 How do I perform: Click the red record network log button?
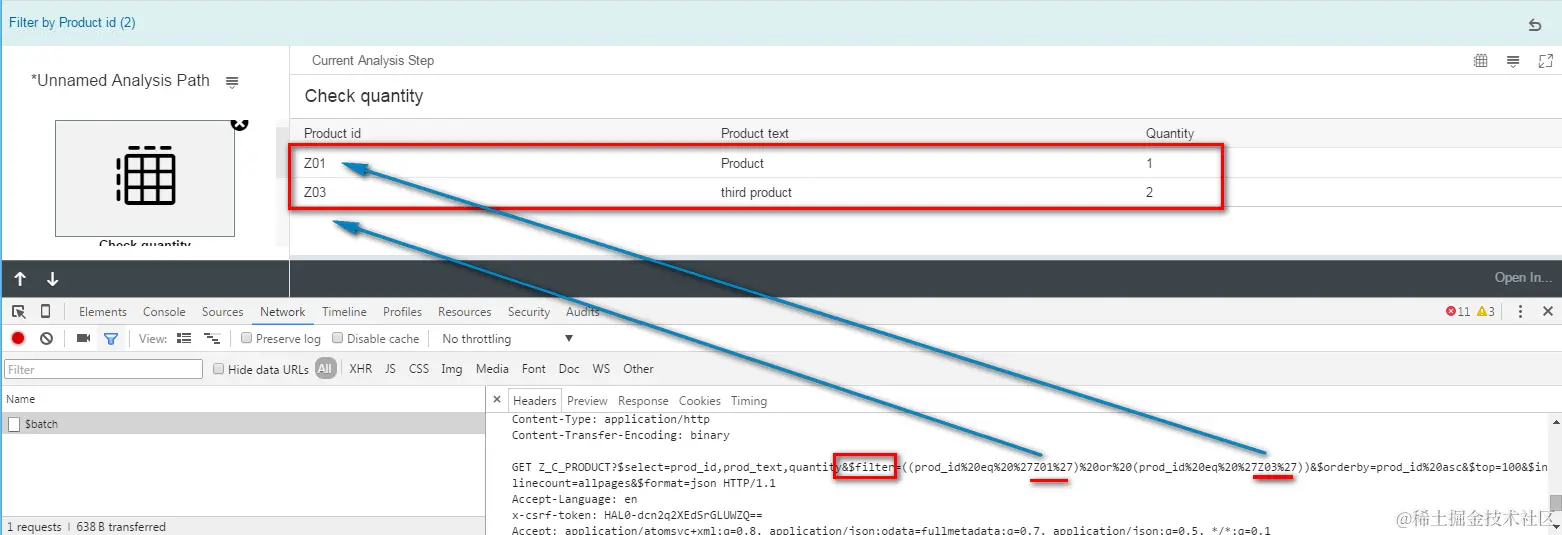tap(18, 339)
